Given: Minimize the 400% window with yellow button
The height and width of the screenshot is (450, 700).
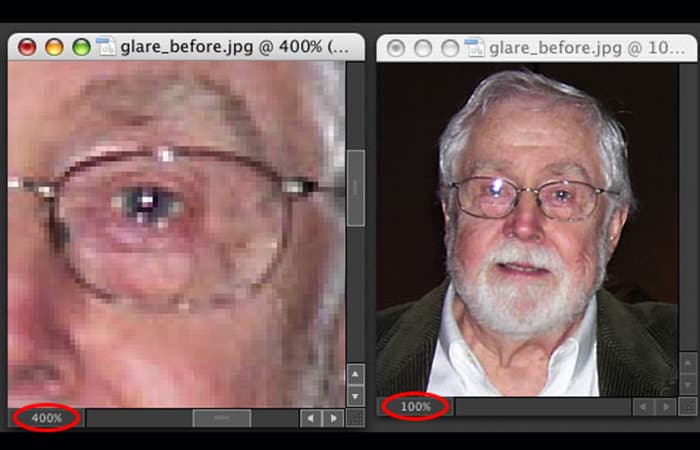Looking at the screenshot, I should (54, 47).
